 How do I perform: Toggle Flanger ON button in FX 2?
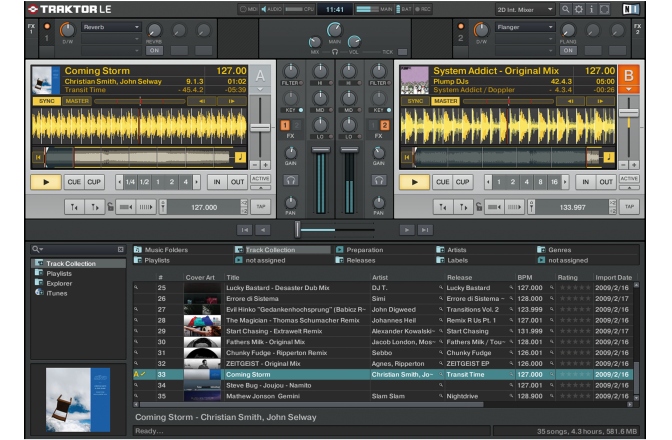pyautogui.click(x=568, y=51)
